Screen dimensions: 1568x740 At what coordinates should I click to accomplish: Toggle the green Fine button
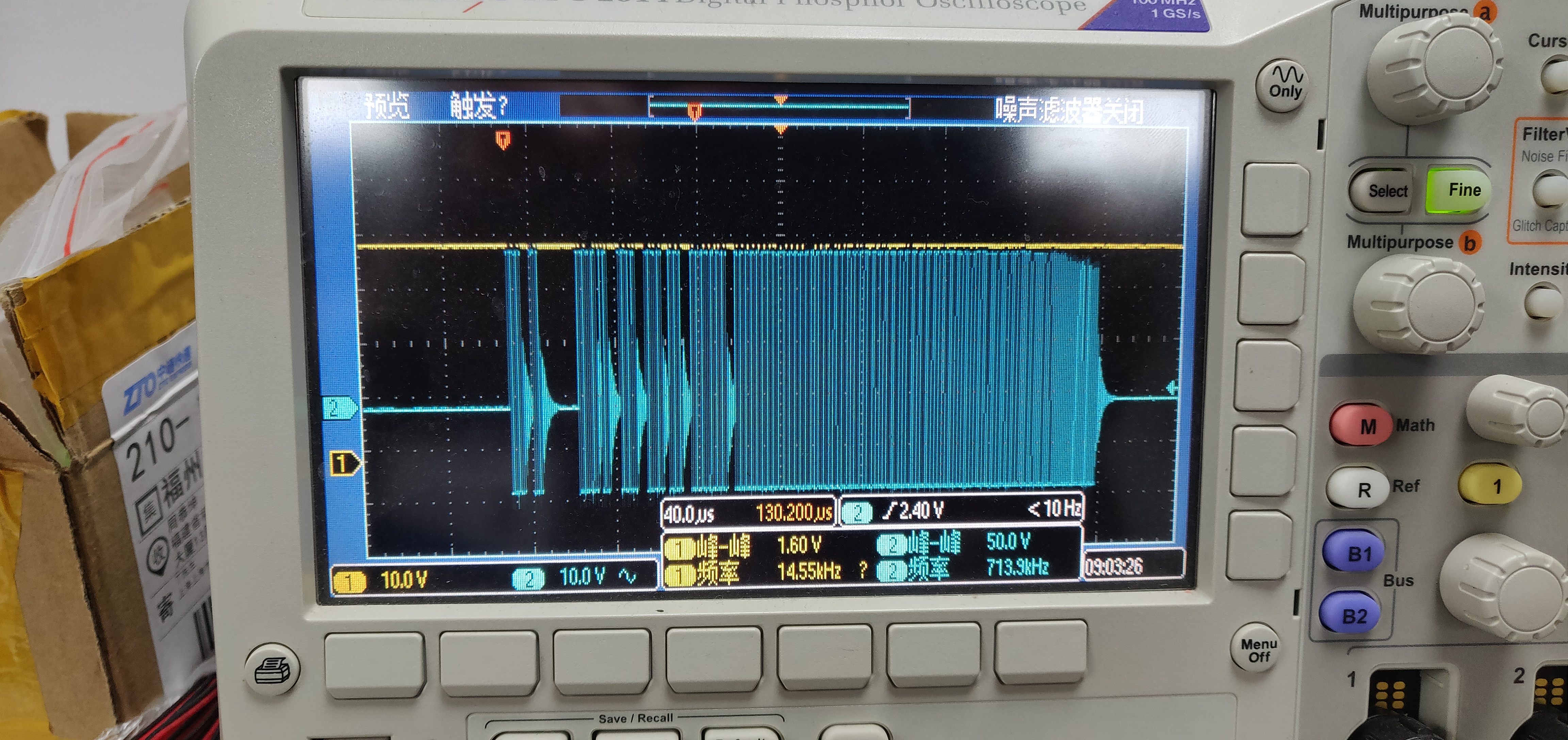[1458, 191]
